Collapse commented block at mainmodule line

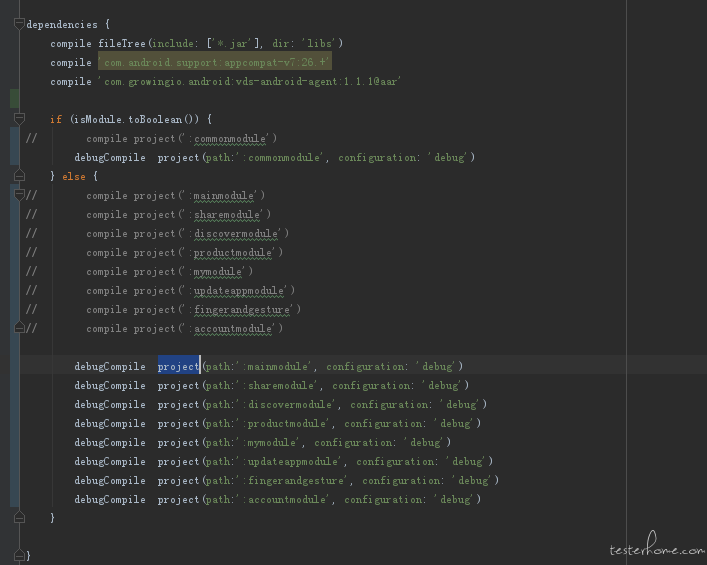19,195
